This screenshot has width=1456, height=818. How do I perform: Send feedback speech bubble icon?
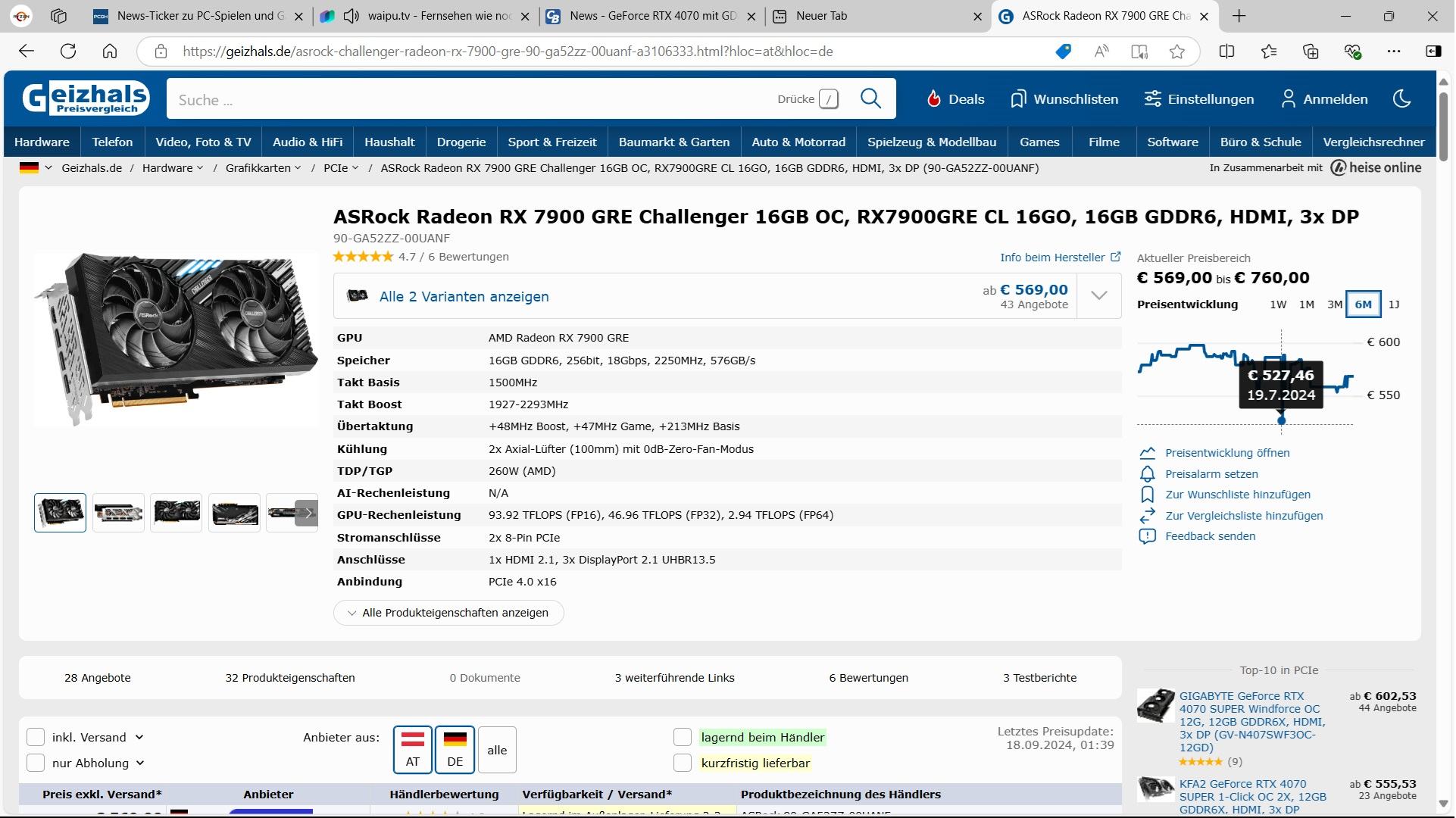[x=1147, y=536]
